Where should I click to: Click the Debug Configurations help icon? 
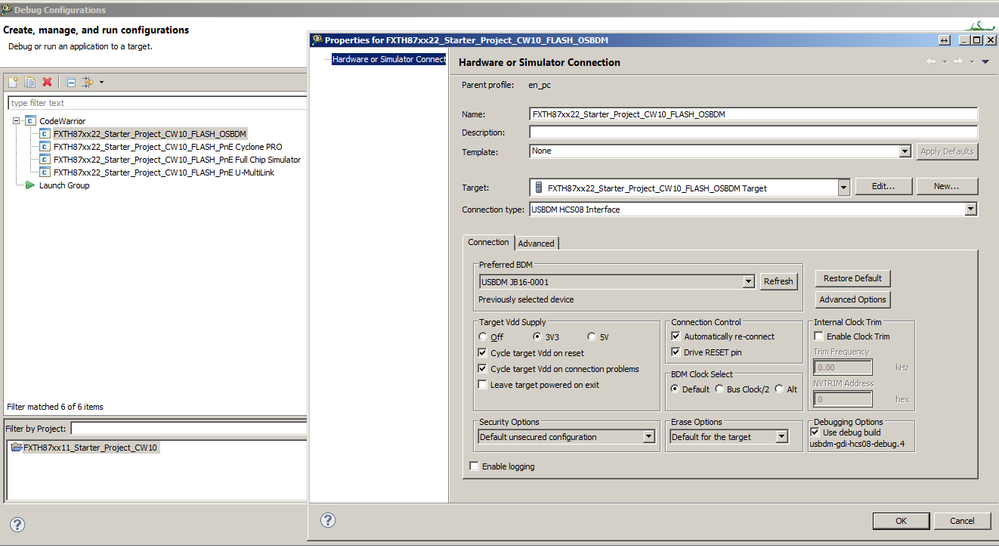(17, 524)
